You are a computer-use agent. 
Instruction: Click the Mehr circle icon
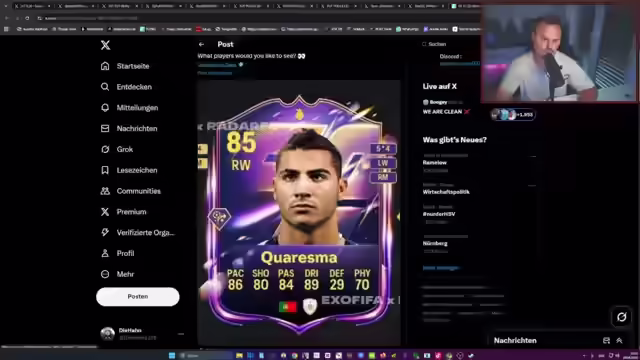pyautogui.click(x=105, y=274)
